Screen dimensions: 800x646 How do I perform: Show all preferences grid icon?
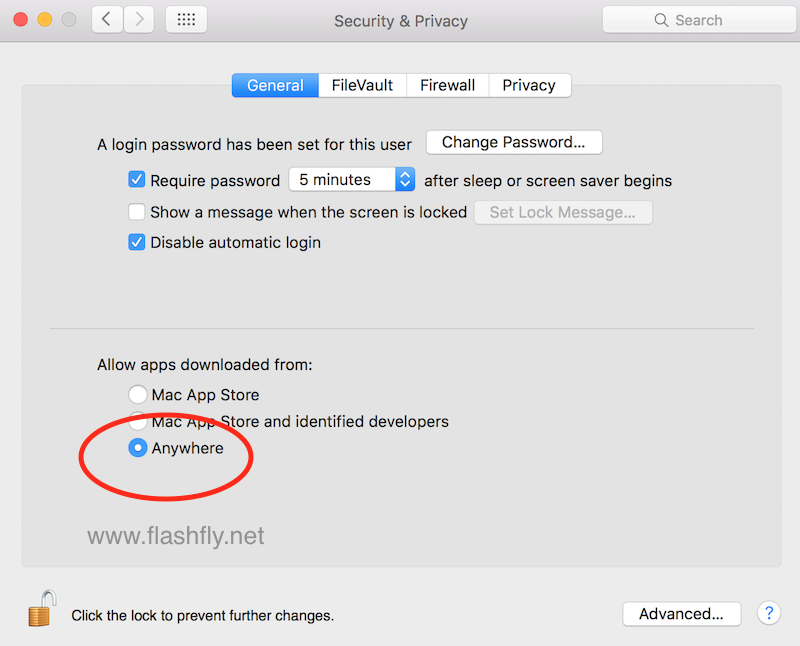(x=186, y=19)
